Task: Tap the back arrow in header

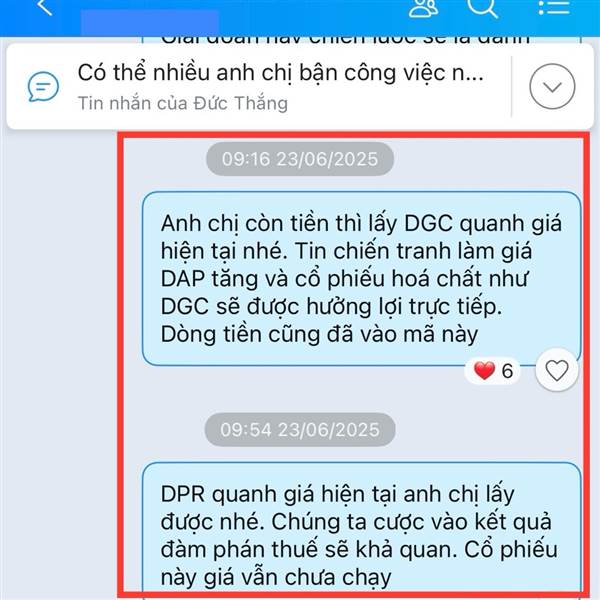Action: (44, 7)
